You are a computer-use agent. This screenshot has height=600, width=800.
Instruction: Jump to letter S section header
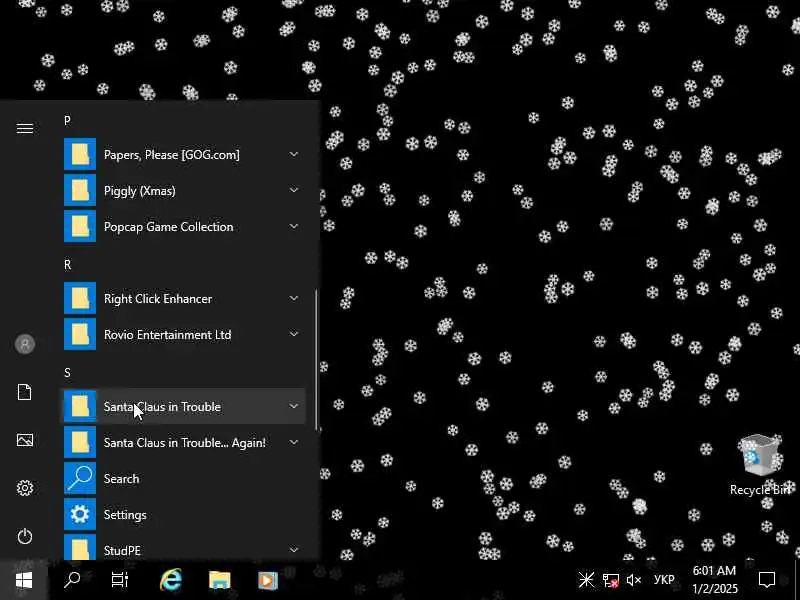point(67,372)
